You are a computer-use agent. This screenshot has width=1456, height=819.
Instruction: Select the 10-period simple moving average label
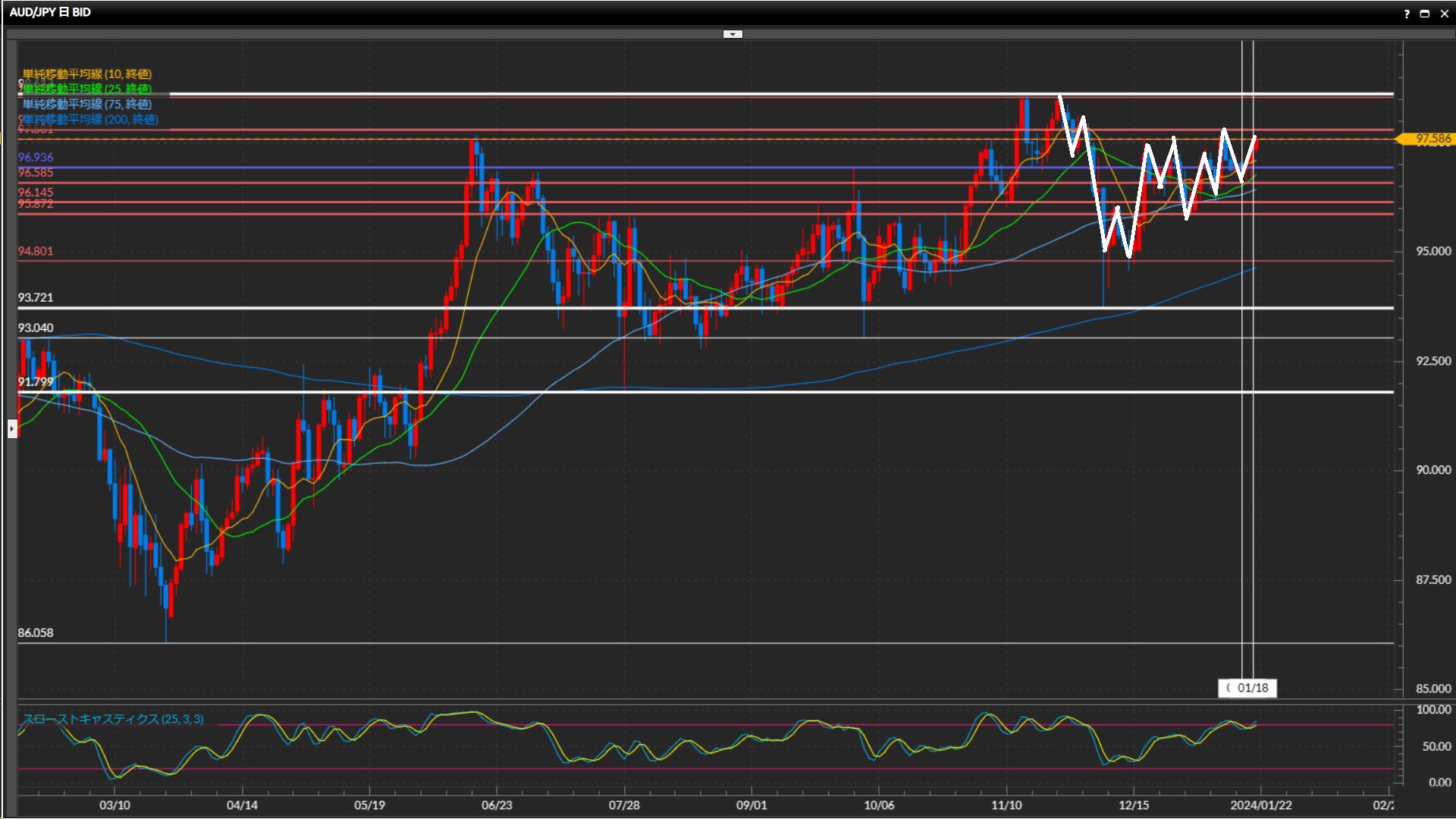86,74
